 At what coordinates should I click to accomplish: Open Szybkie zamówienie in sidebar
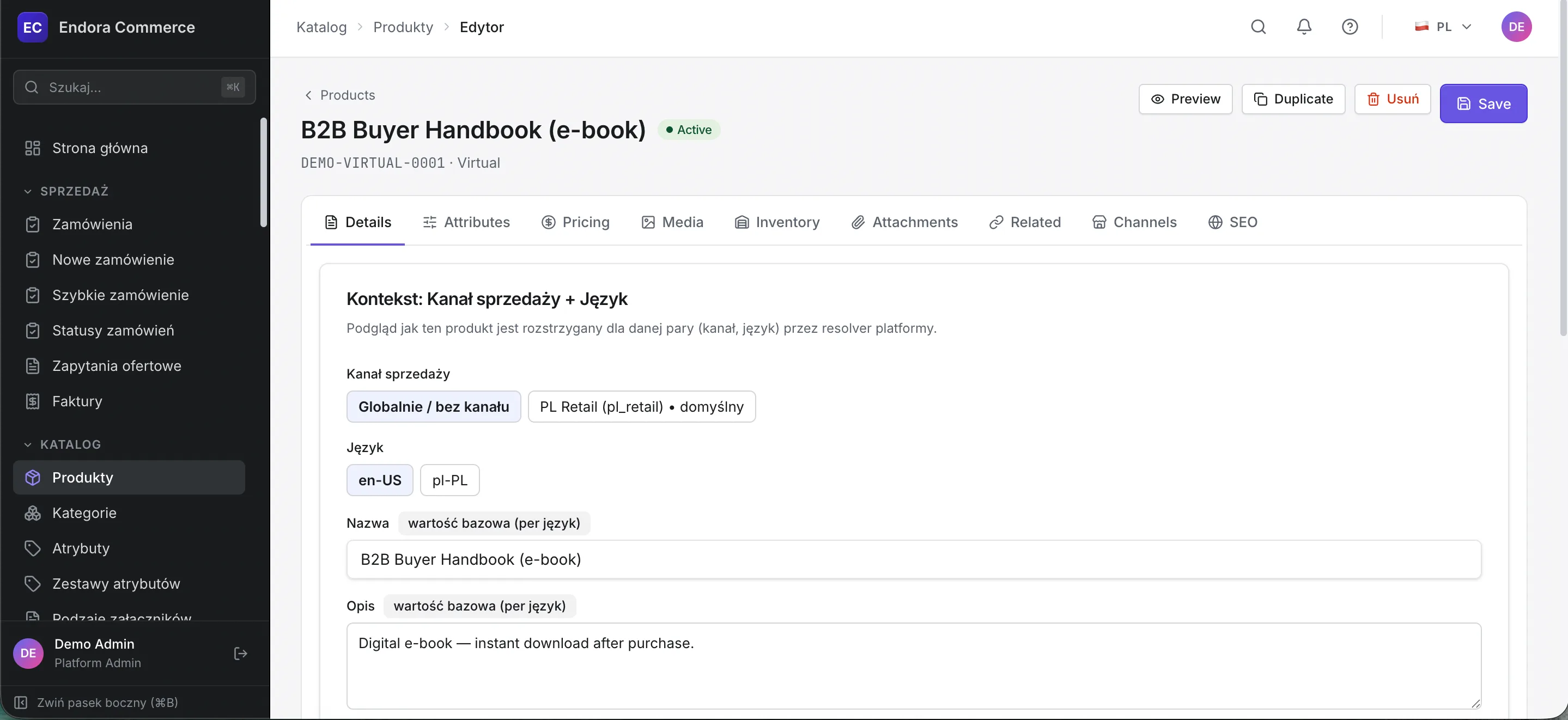(129, 295)
